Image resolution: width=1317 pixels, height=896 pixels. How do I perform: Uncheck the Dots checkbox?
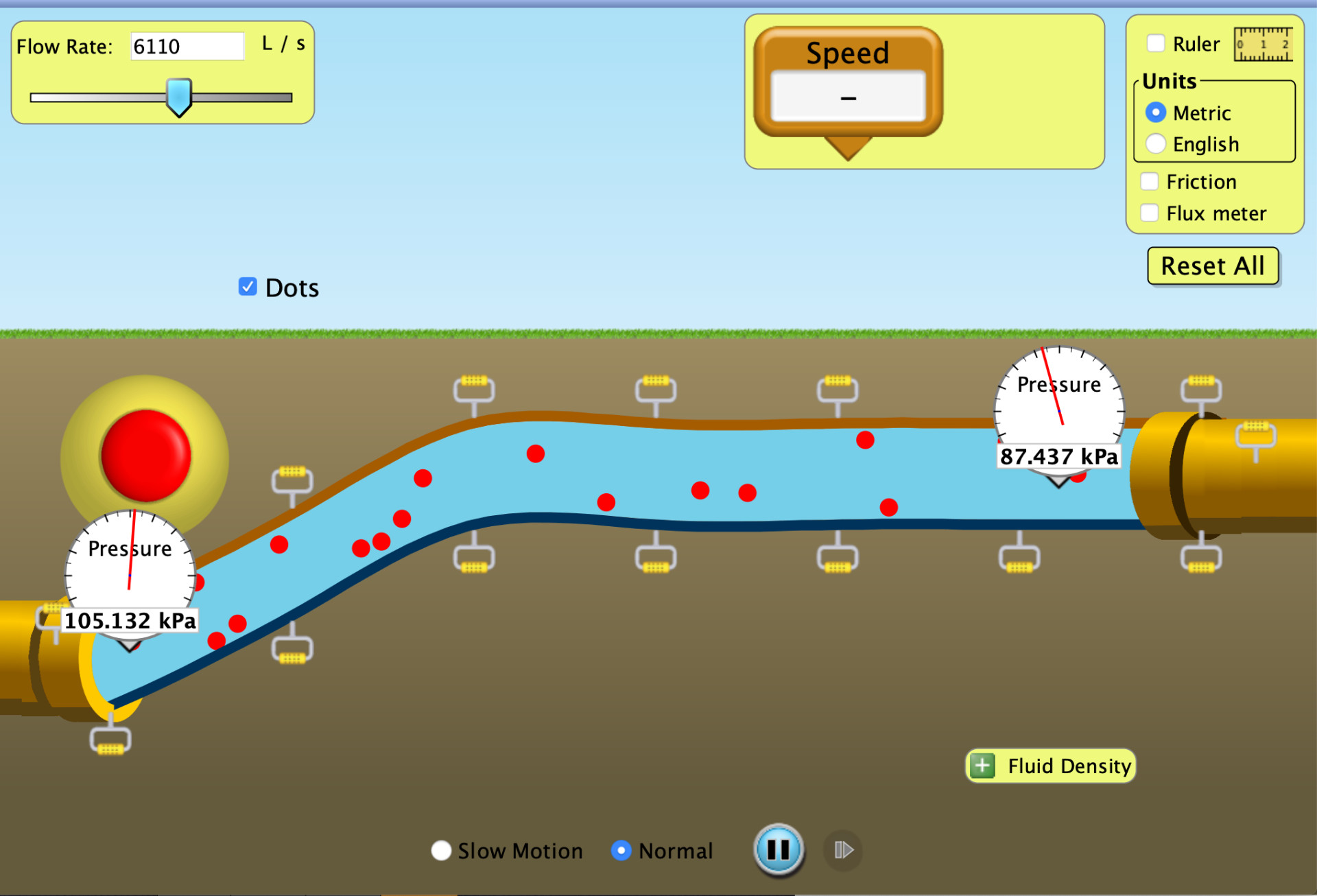248,287
